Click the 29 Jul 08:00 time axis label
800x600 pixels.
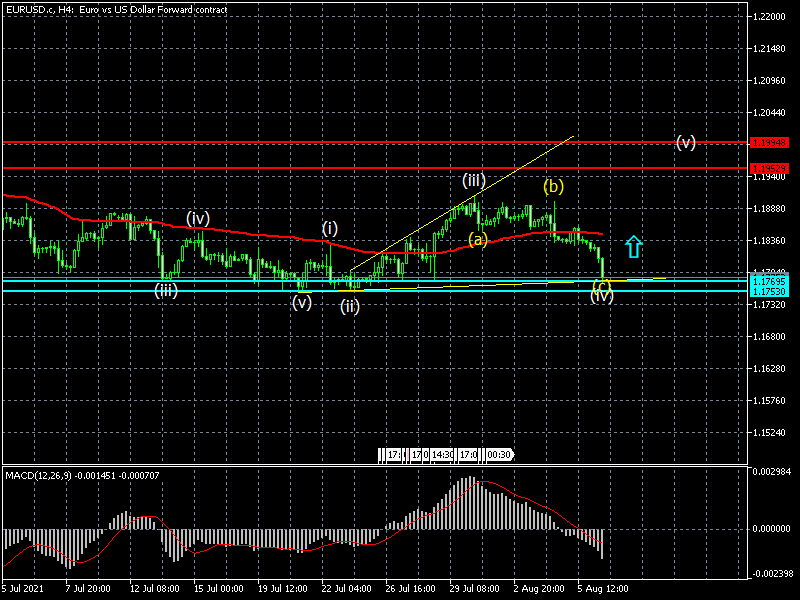(x=474, y=588)
